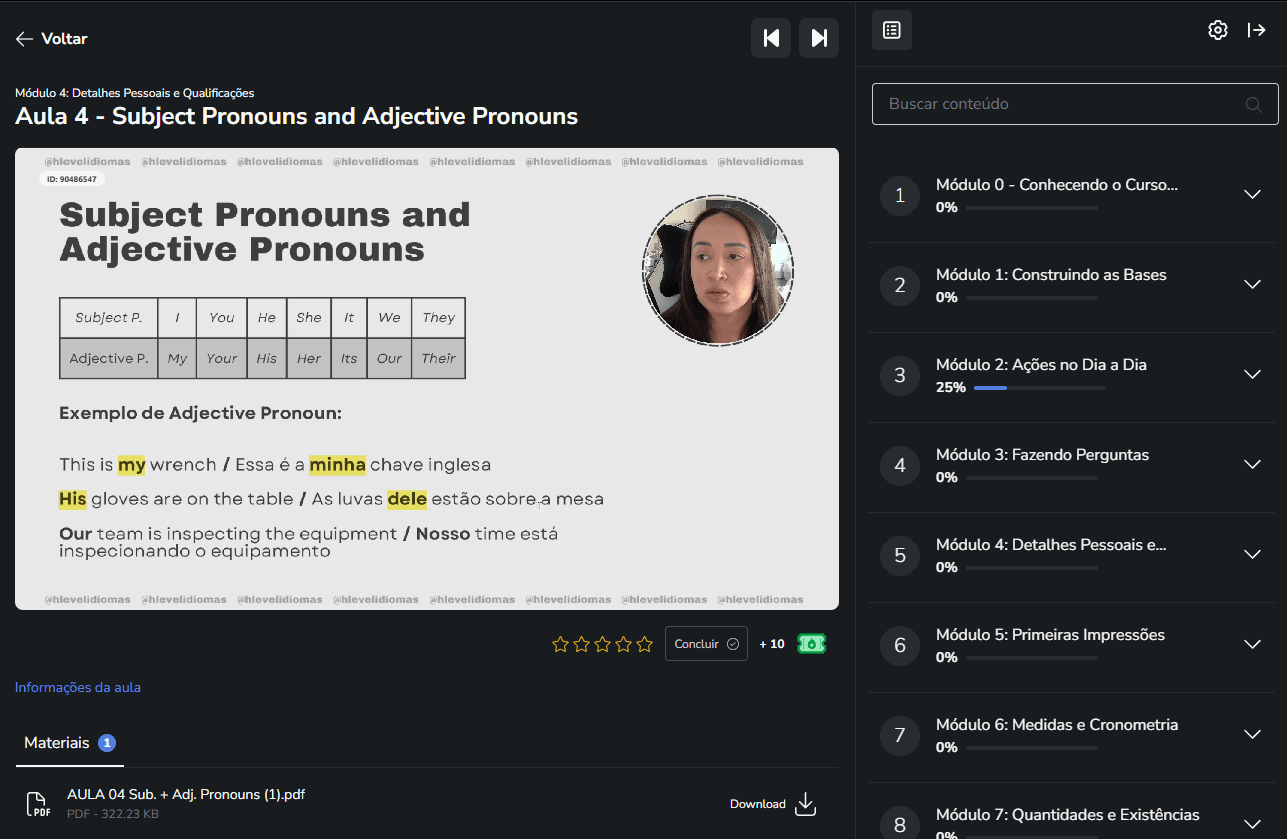Image resolution: width=1287 pixels, height=839 pixels.
Task: Click the number 4 module badge
Action: point(900,466)
